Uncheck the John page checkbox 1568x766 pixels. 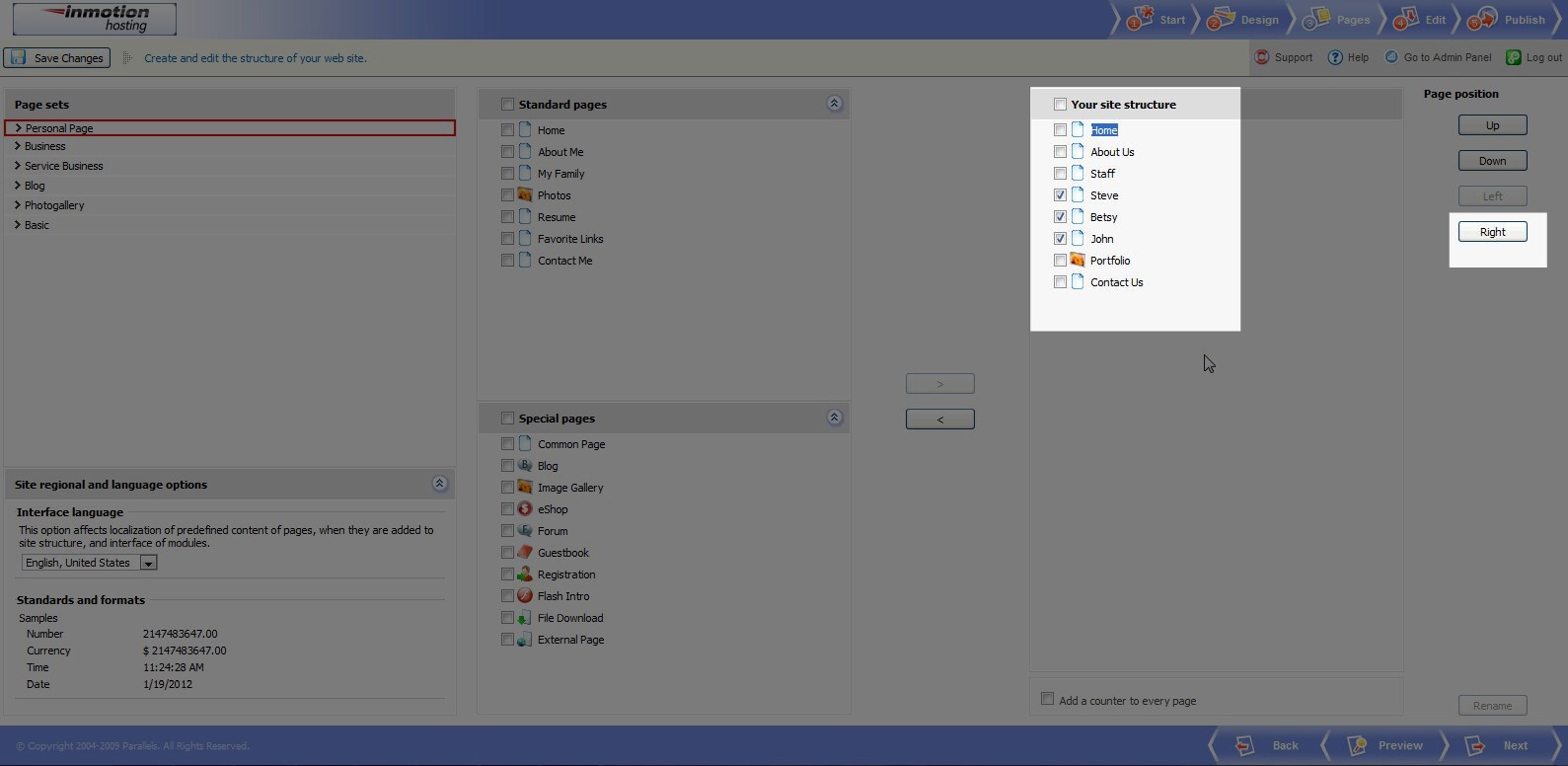coord(1060,239)
